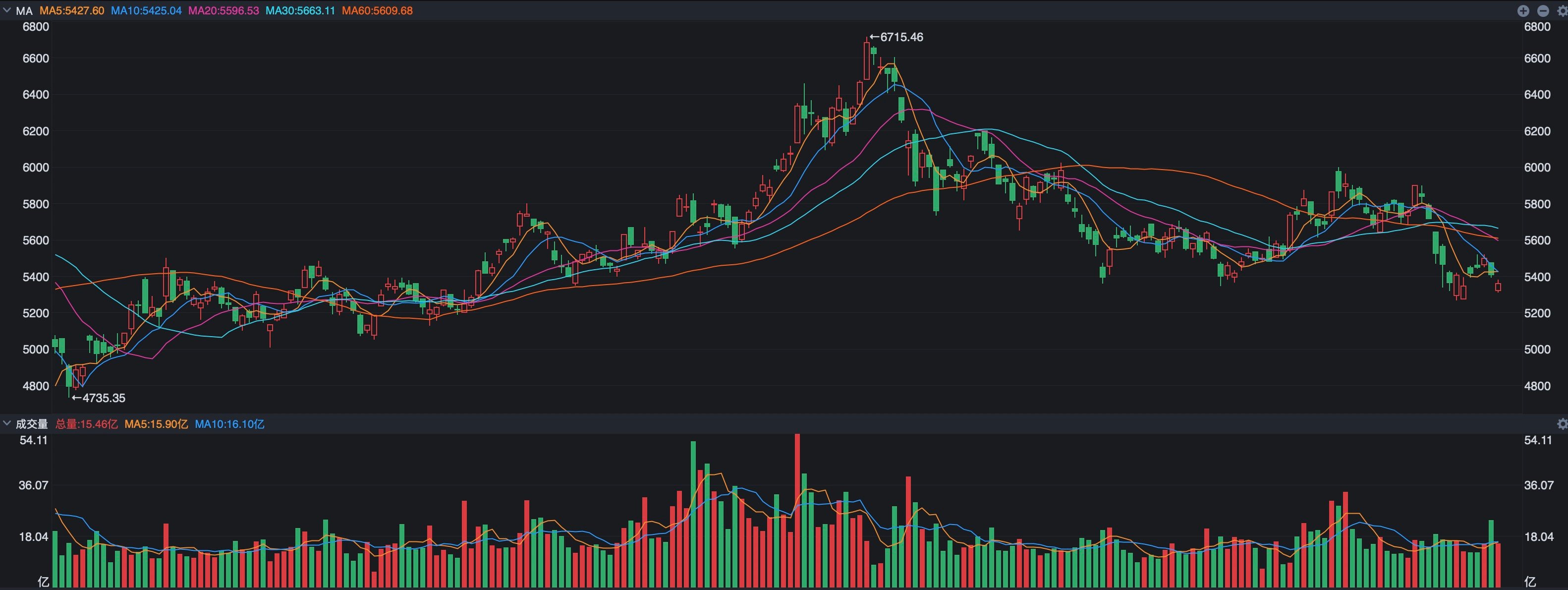Collapse the 成交量 volume panel chevron
Viewport: 1568px width, 590px height.
7,423
